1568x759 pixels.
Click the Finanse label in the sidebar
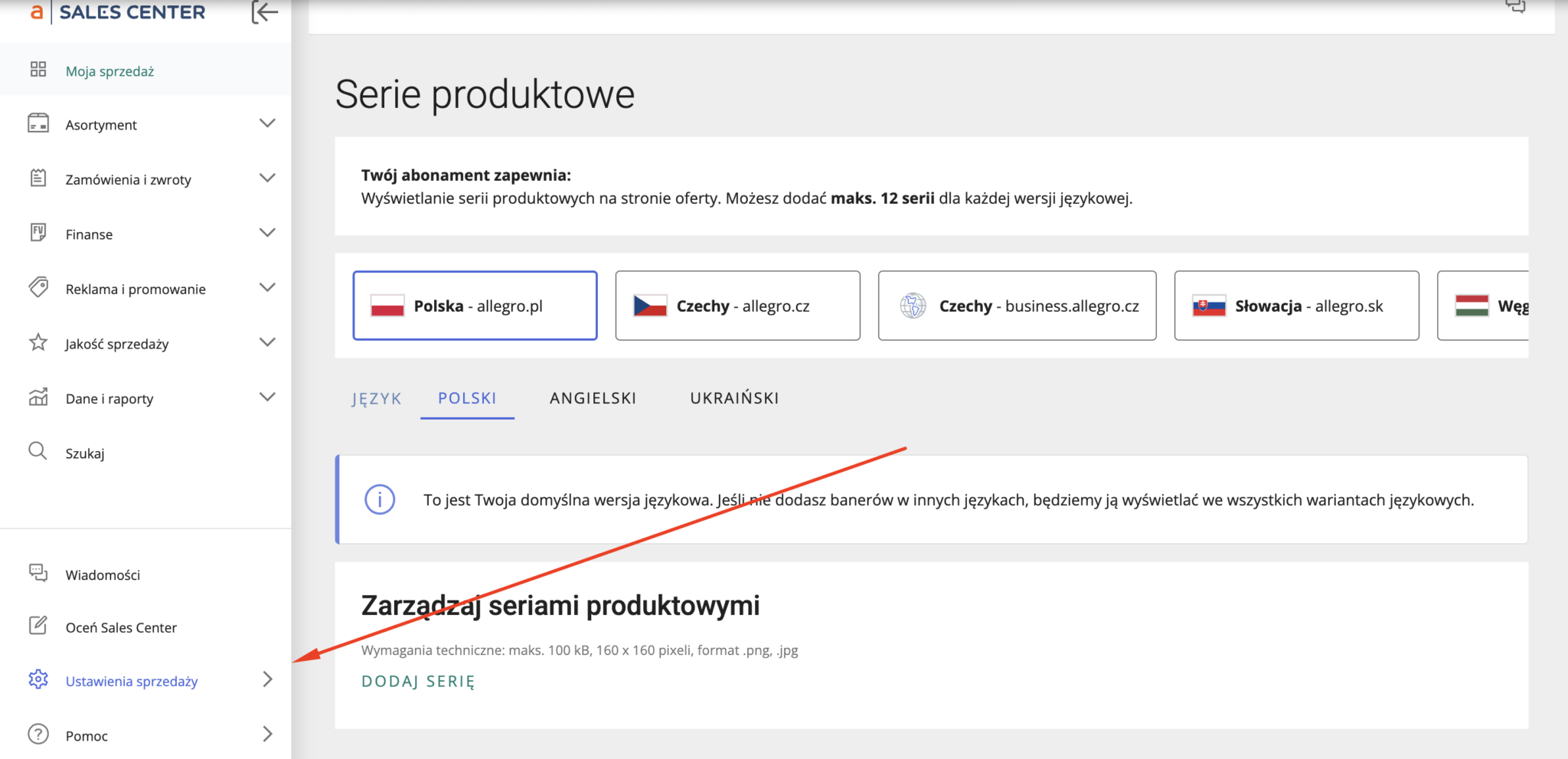pos(89,234)
